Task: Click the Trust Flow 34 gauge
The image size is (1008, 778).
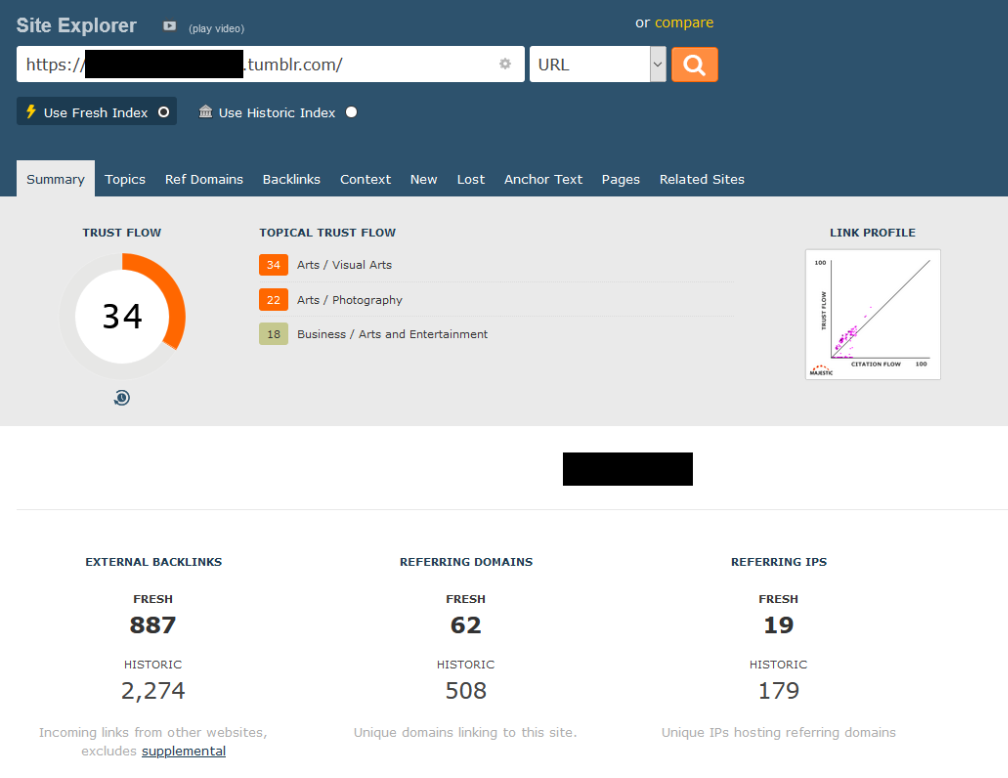Action: (x=122, y=316)
